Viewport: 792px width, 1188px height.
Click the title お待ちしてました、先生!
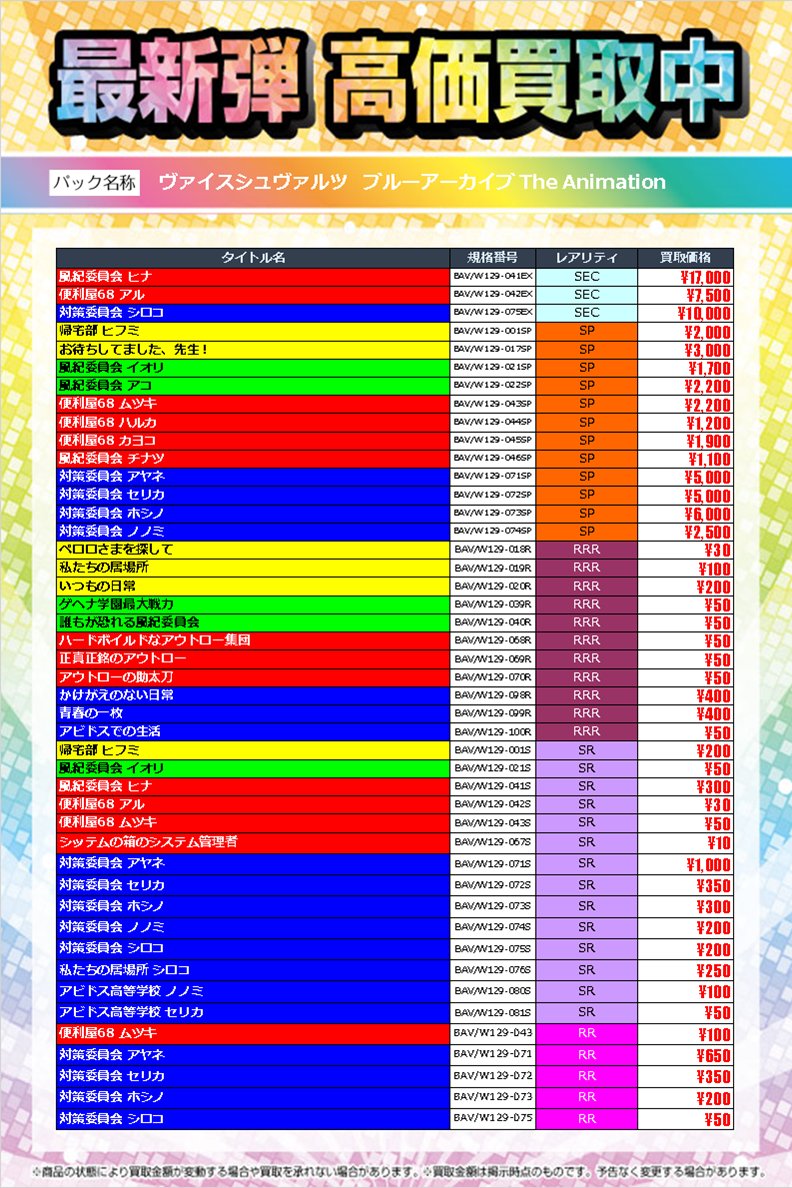pos(133,349)
